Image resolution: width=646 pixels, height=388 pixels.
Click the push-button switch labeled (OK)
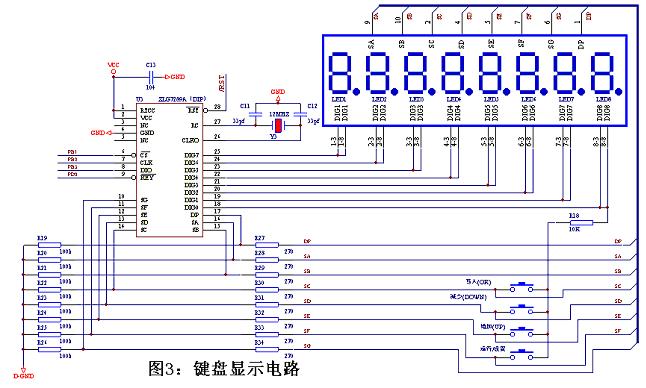pyautogui.click(x=522, y=287)
